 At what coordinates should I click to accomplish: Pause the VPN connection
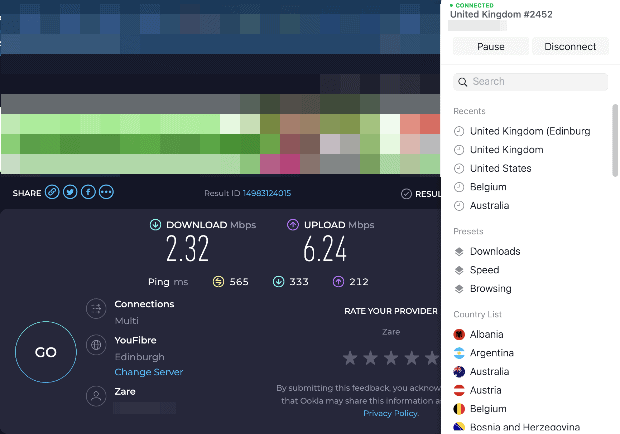coord(491,47)
